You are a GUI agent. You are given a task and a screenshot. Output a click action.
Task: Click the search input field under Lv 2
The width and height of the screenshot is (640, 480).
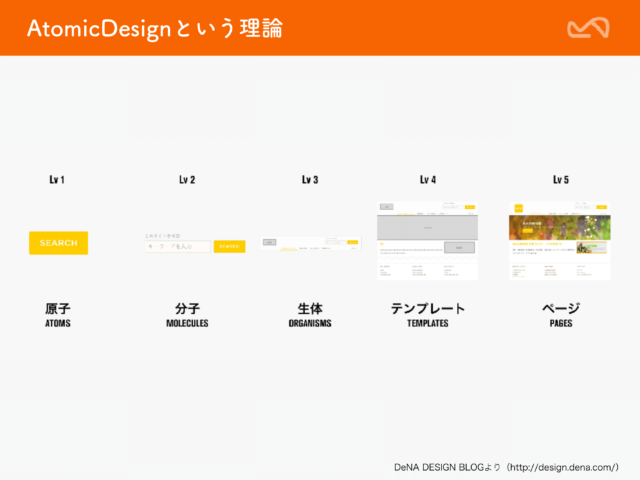(x=178, y=246)
